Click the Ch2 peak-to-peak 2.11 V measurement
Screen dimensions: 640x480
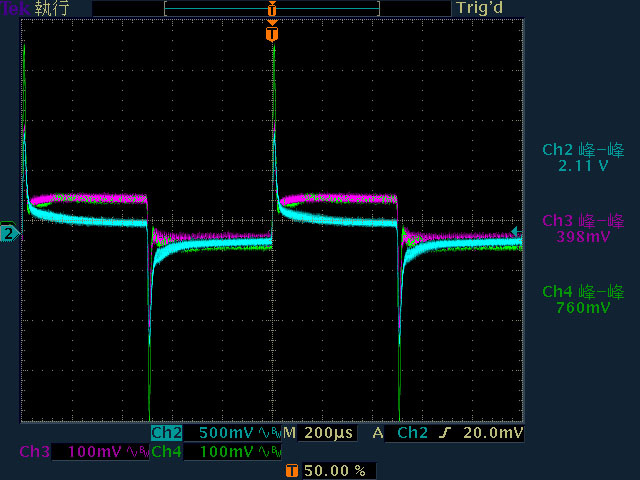click(x=583, y=158)
